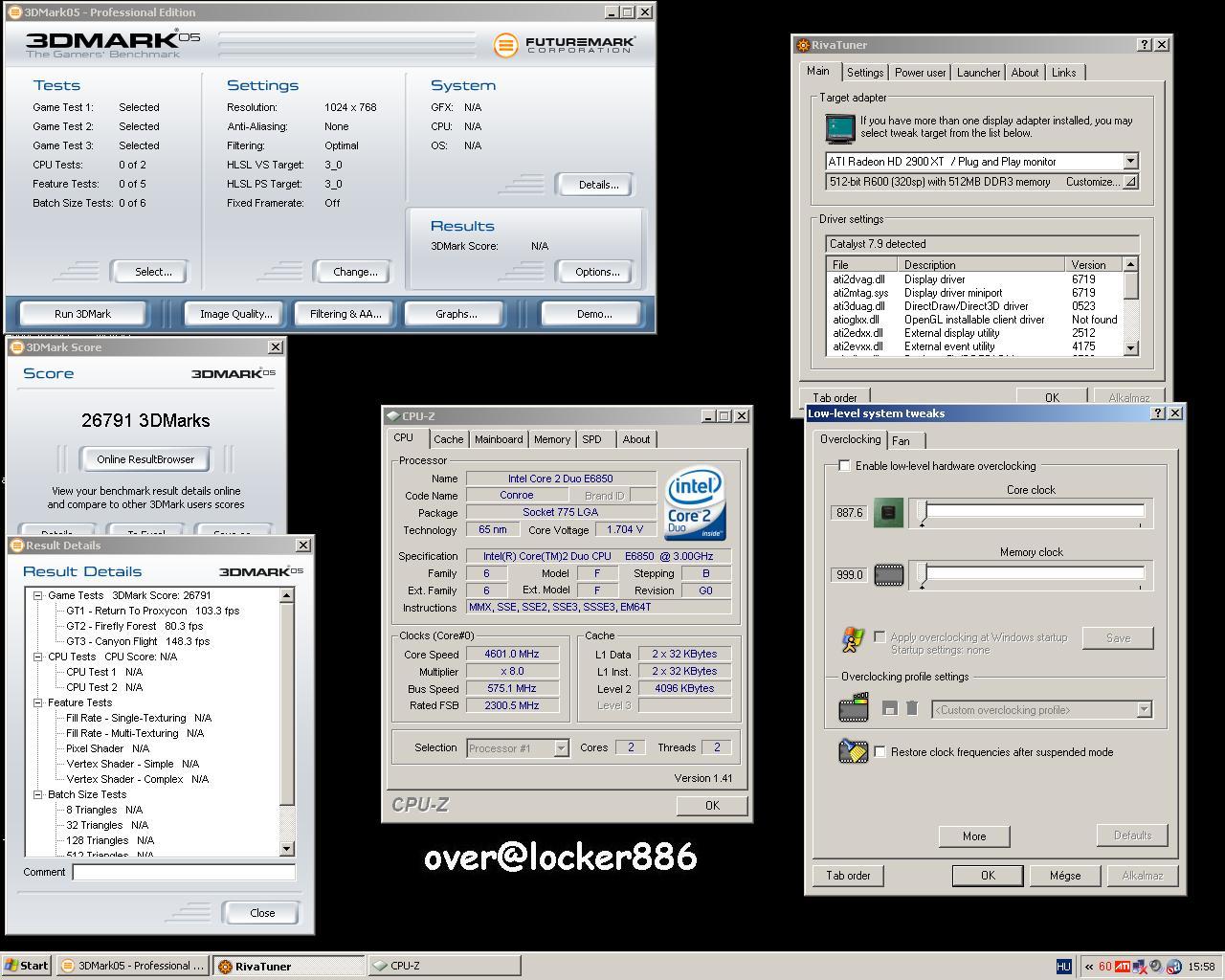
Task: Click the Result Details scrollbar down arrow
Action: [287, 849]
